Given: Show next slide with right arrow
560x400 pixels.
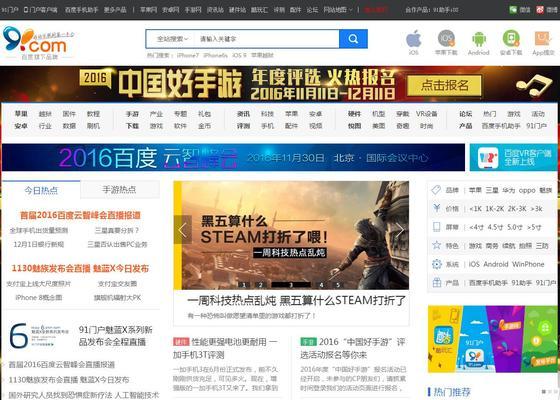Looking at the screenshot, I should pyautogui.click(x=400, y=230).
